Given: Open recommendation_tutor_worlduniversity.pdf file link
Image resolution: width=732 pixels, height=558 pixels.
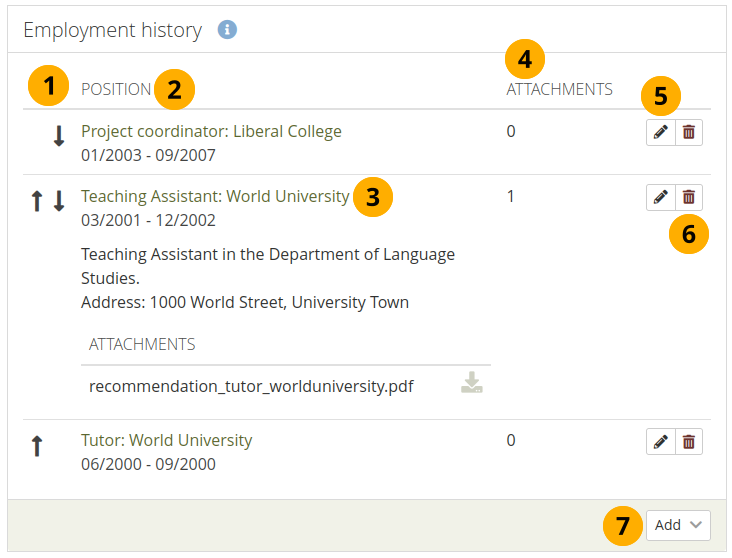Looking at the screenshot, I should 251,386.
